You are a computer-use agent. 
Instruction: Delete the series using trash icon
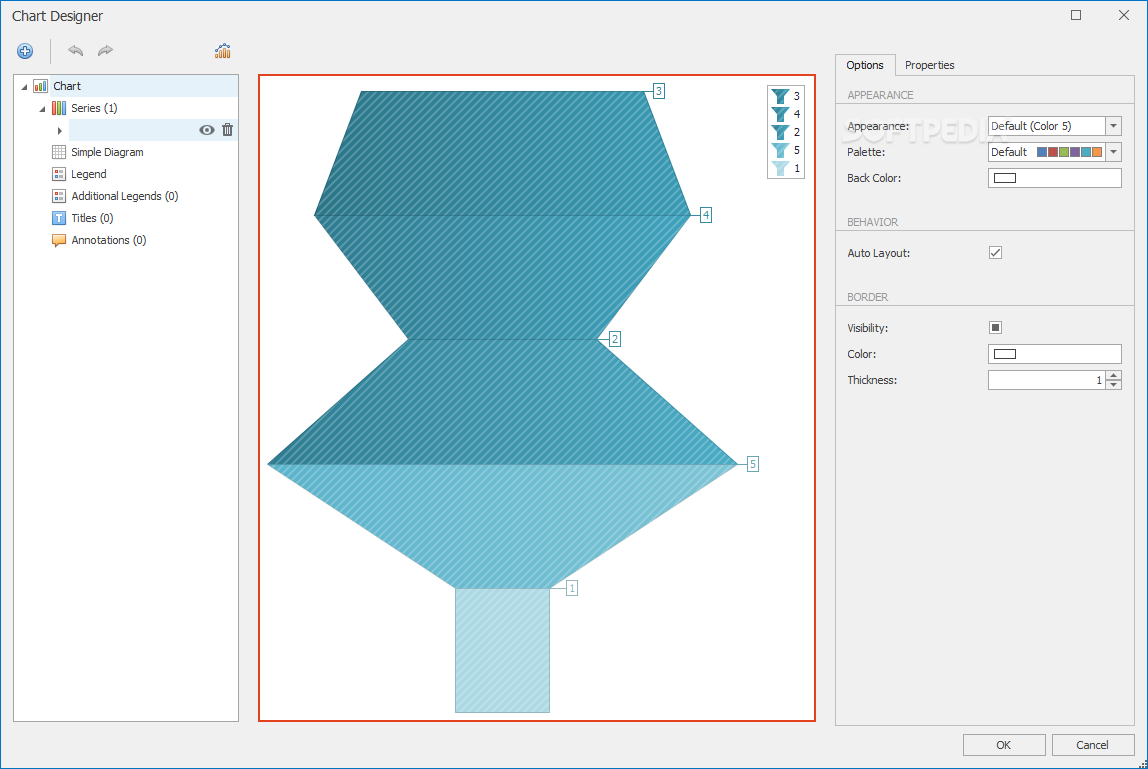click(228, 130)
